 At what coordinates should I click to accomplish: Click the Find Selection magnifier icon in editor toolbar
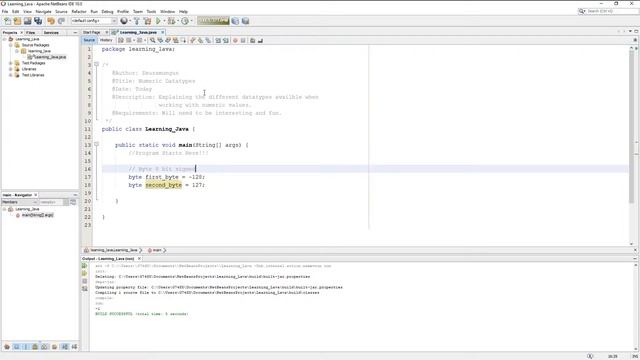(x=152, y=40)
